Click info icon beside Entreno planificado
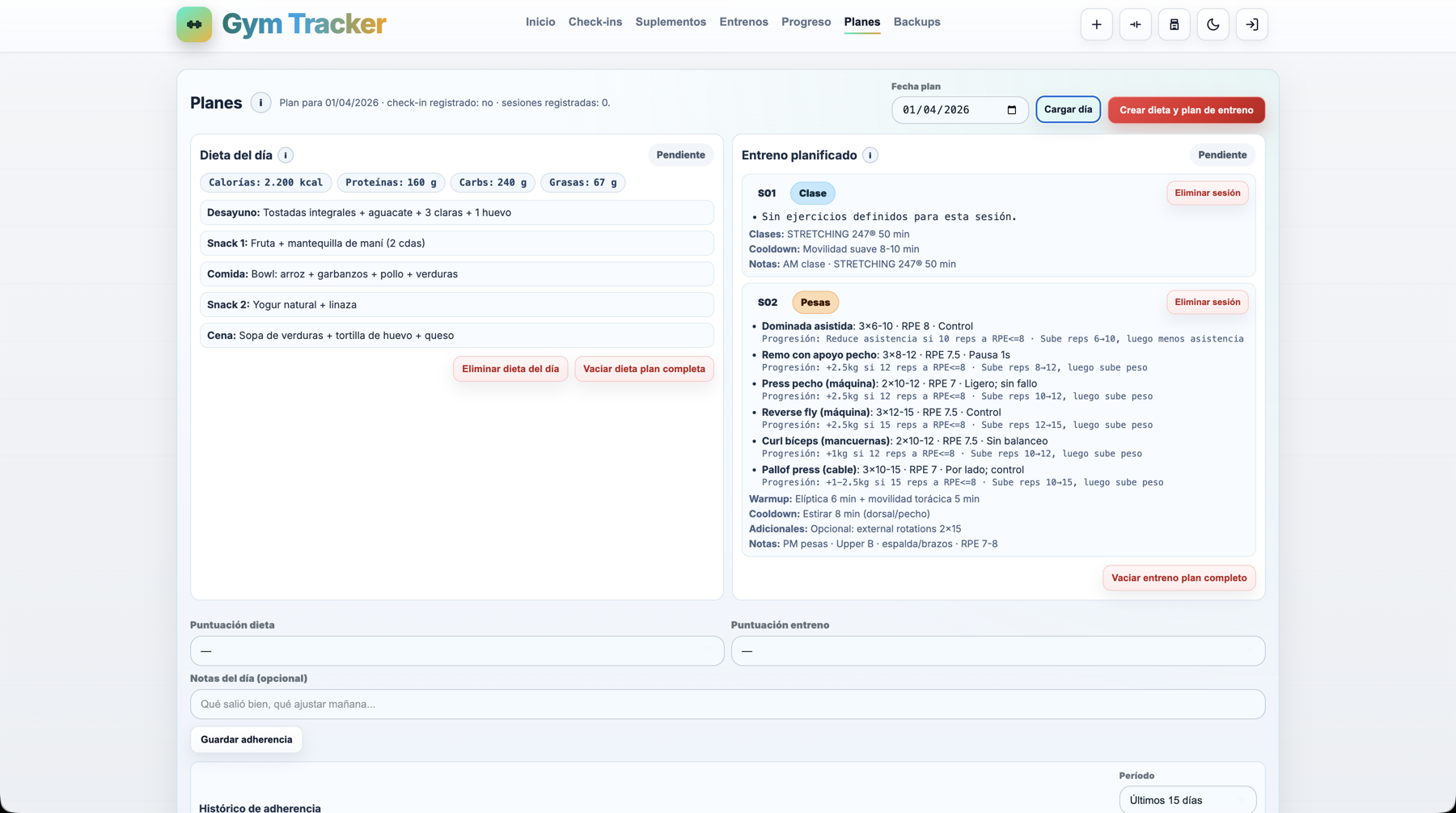 tap(870, 155)
